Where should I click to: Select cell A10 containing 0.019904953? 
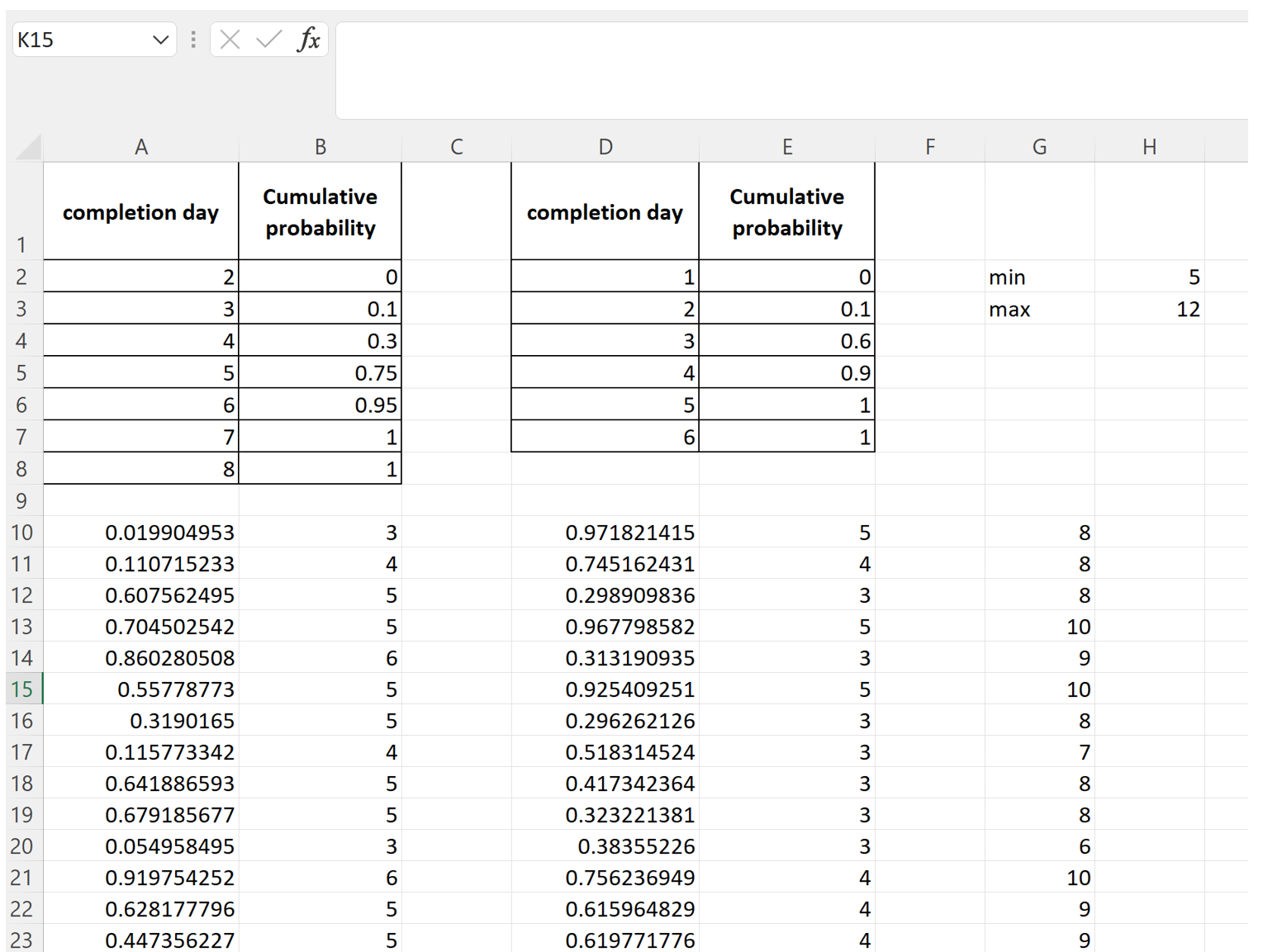click(141, 533)
